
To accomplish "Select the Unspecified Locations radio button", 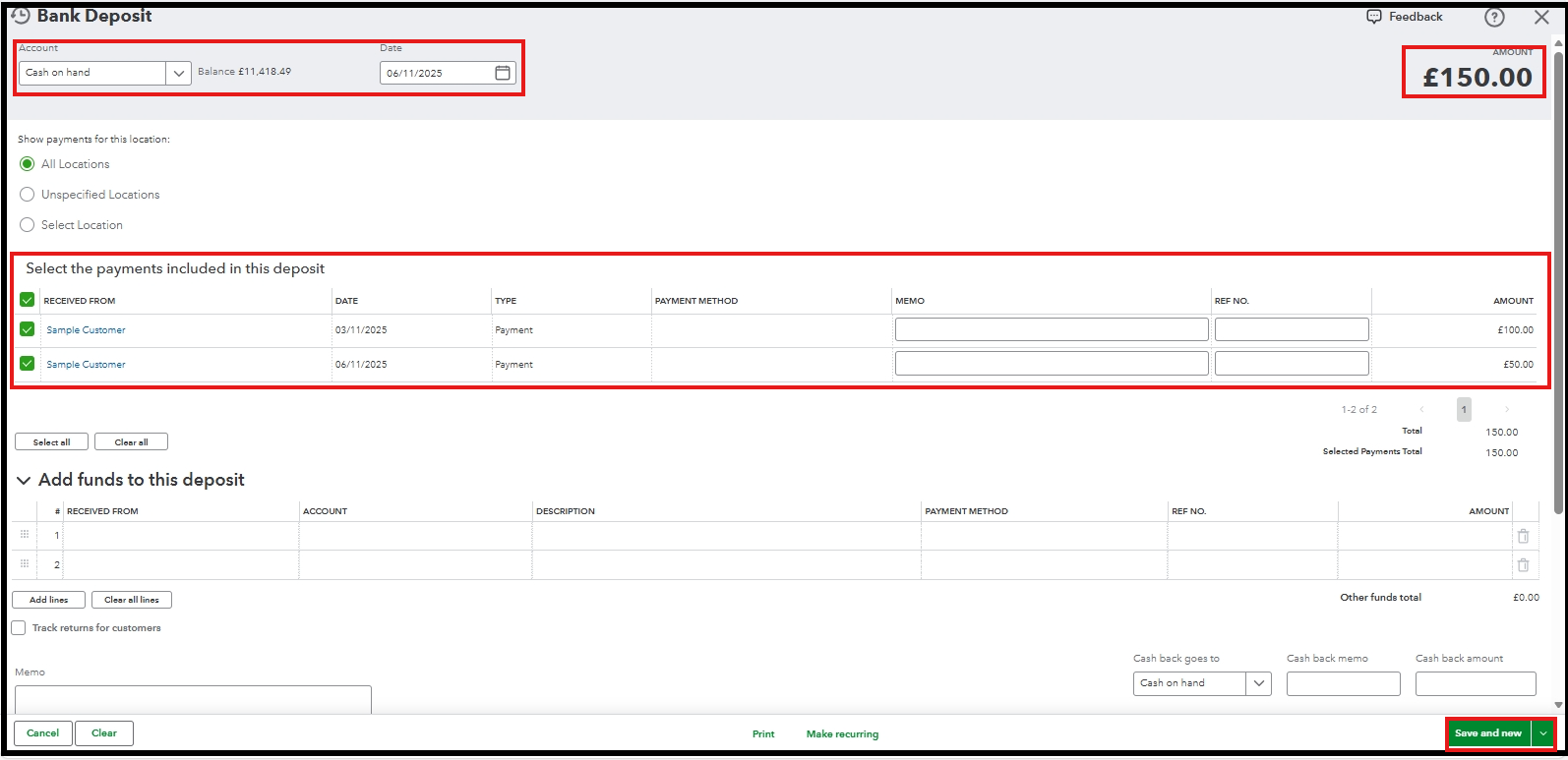I will 28,195.
